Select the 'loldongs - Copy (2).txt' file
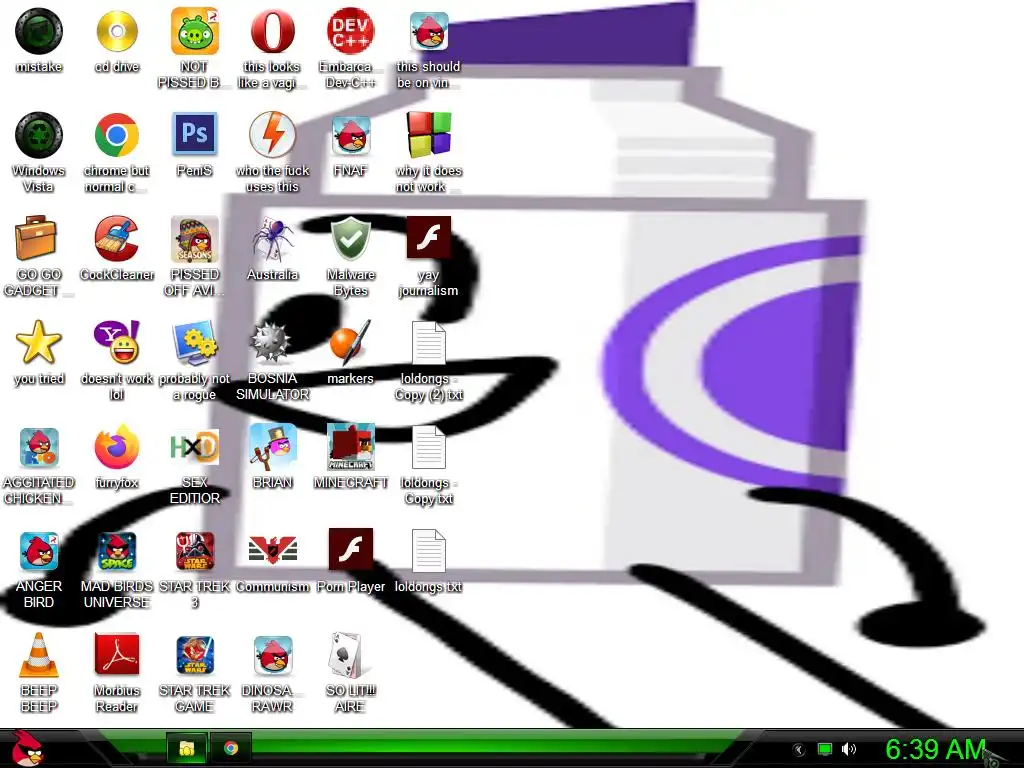The height and width of the screenshot is (768, 1024). pos(429,343)
